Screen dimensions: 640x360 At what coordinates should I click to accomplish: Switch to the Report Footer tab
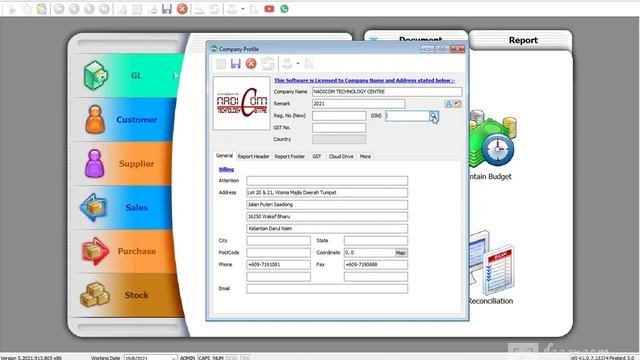290,156
